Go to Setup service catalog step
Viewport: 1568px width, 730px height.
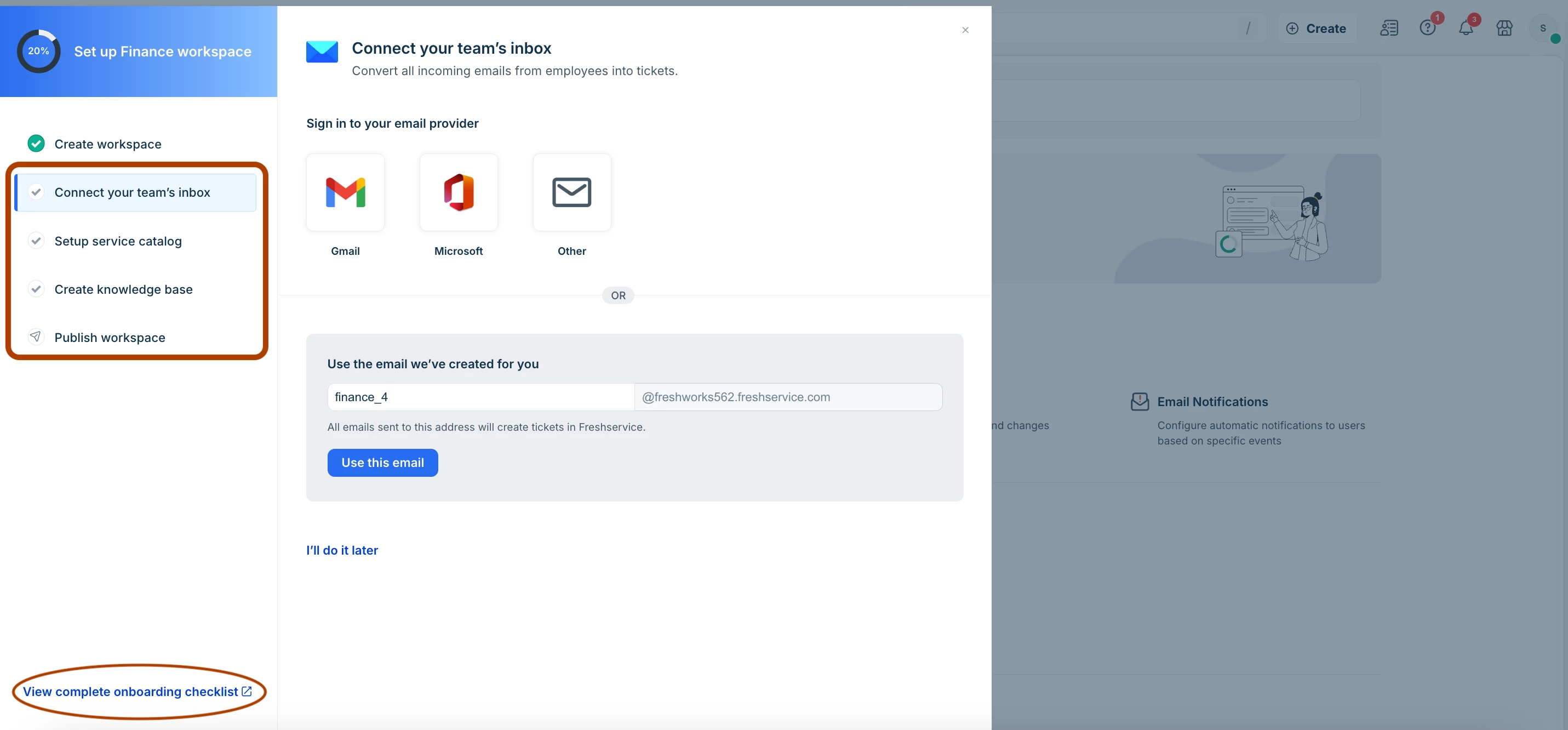point(118,241)
